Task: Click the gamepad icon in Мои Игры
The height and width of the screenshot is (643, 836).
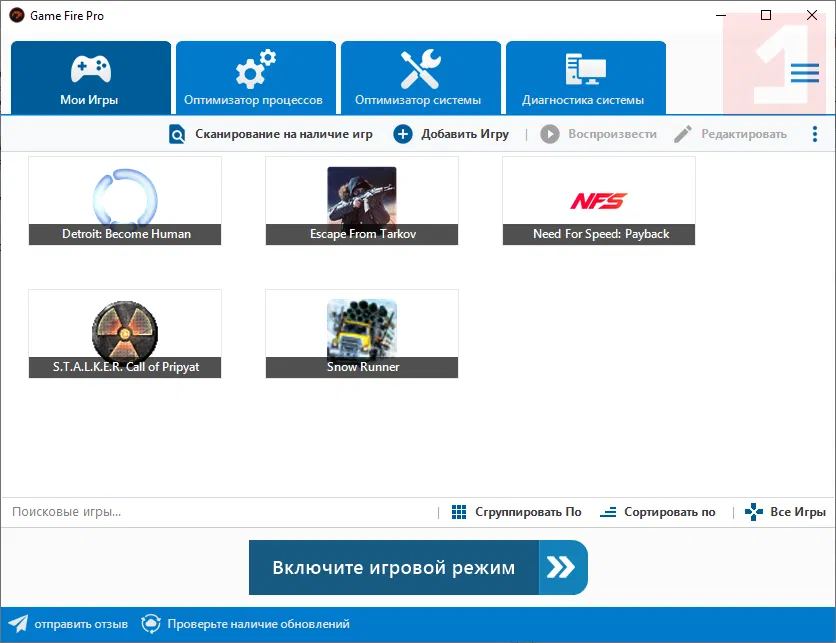Action: coord(91,69)
